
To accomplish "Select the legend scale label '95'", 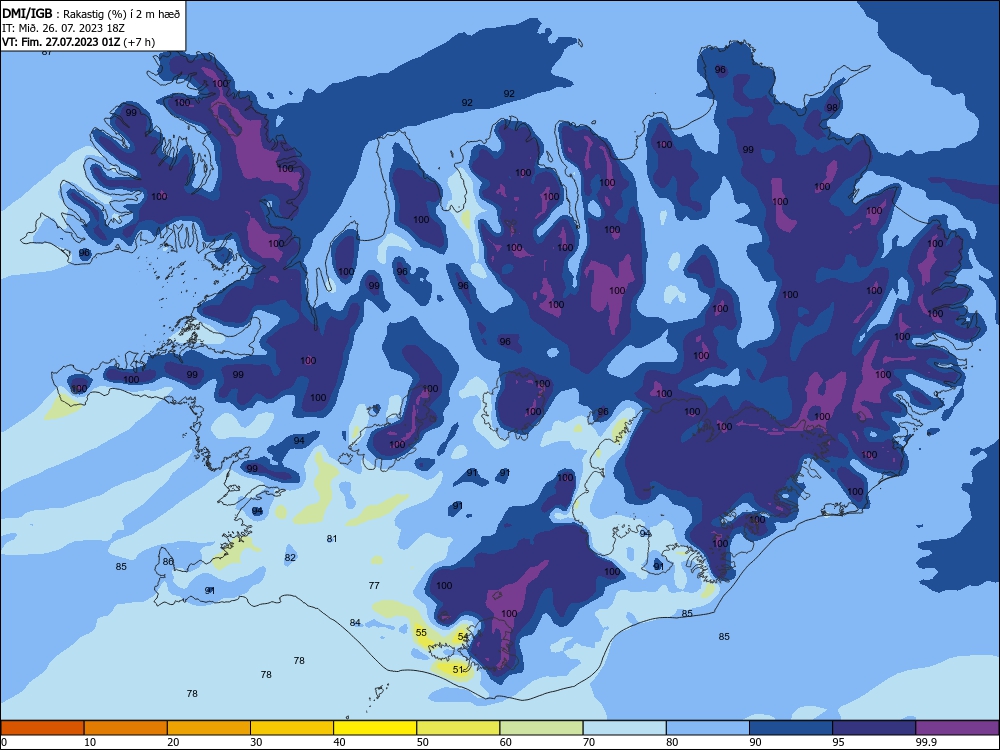I will pyautogui.click(x=839, y=742).
